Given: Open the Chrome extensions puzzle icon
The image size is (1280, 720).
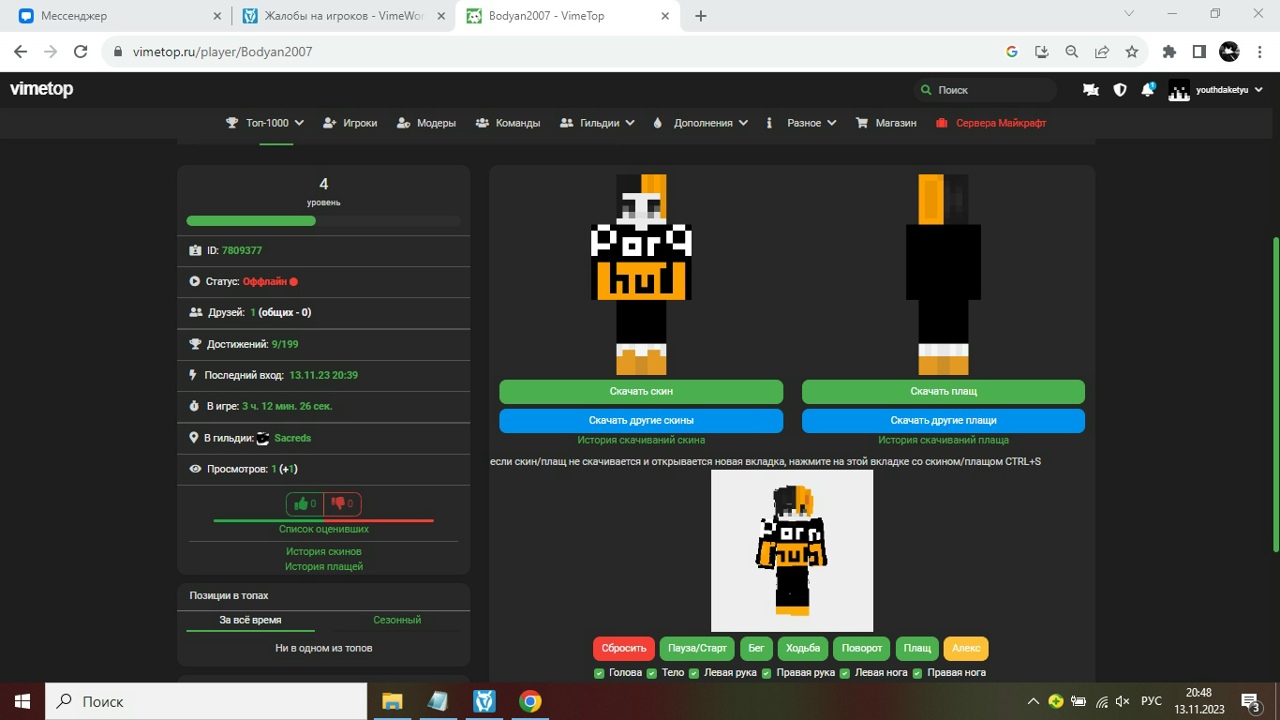Looking at the screenshot, I should [1169, 52].
